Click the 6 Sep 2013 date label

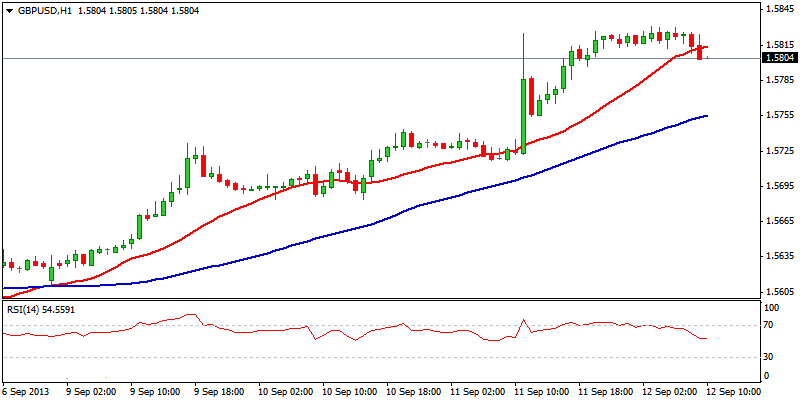[x=25, y=391]
